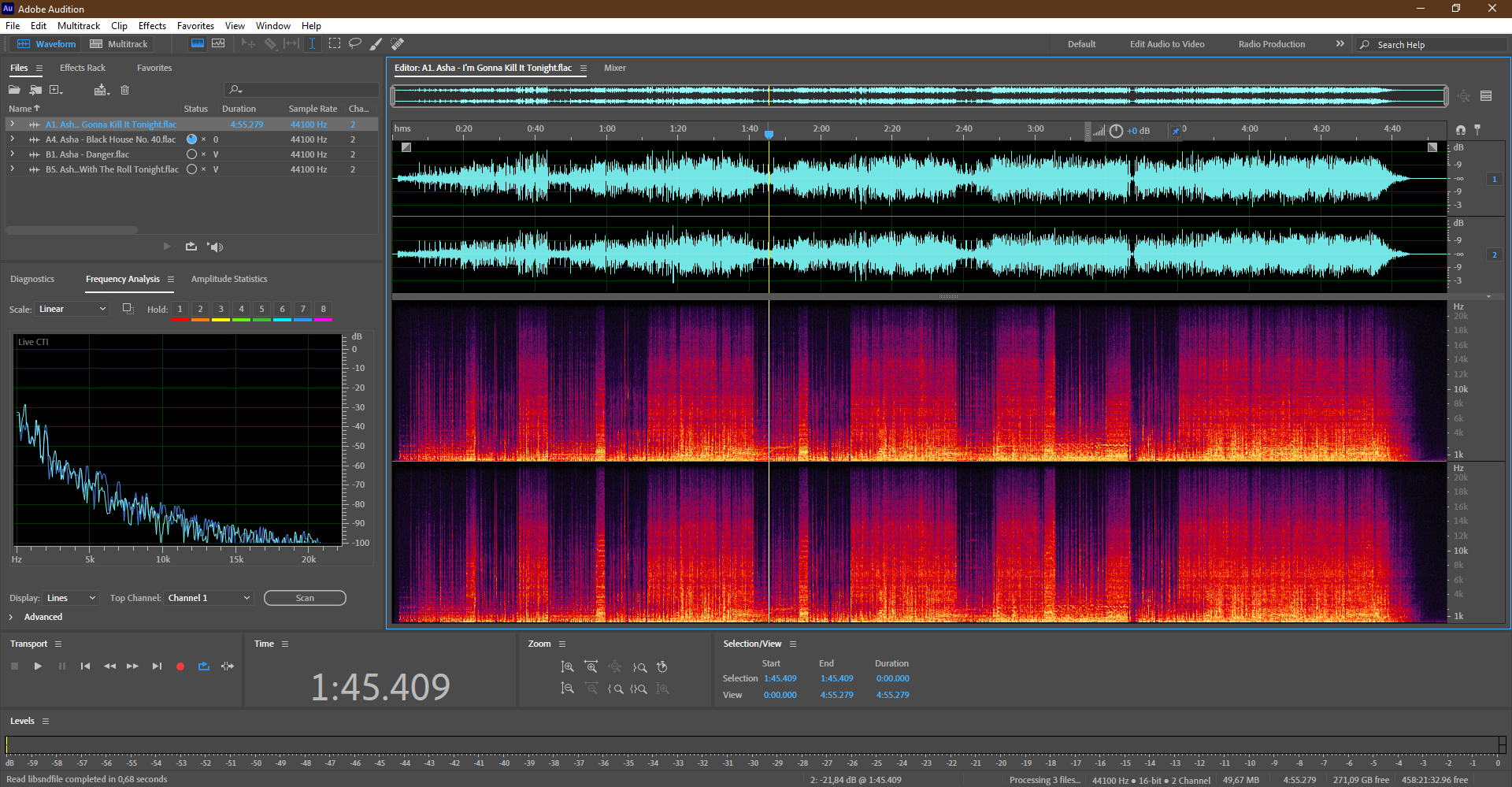Expand the B1. Asha - Danger.flac row
The height and width of the screenshot is (787, 1512).
[12, 154]
